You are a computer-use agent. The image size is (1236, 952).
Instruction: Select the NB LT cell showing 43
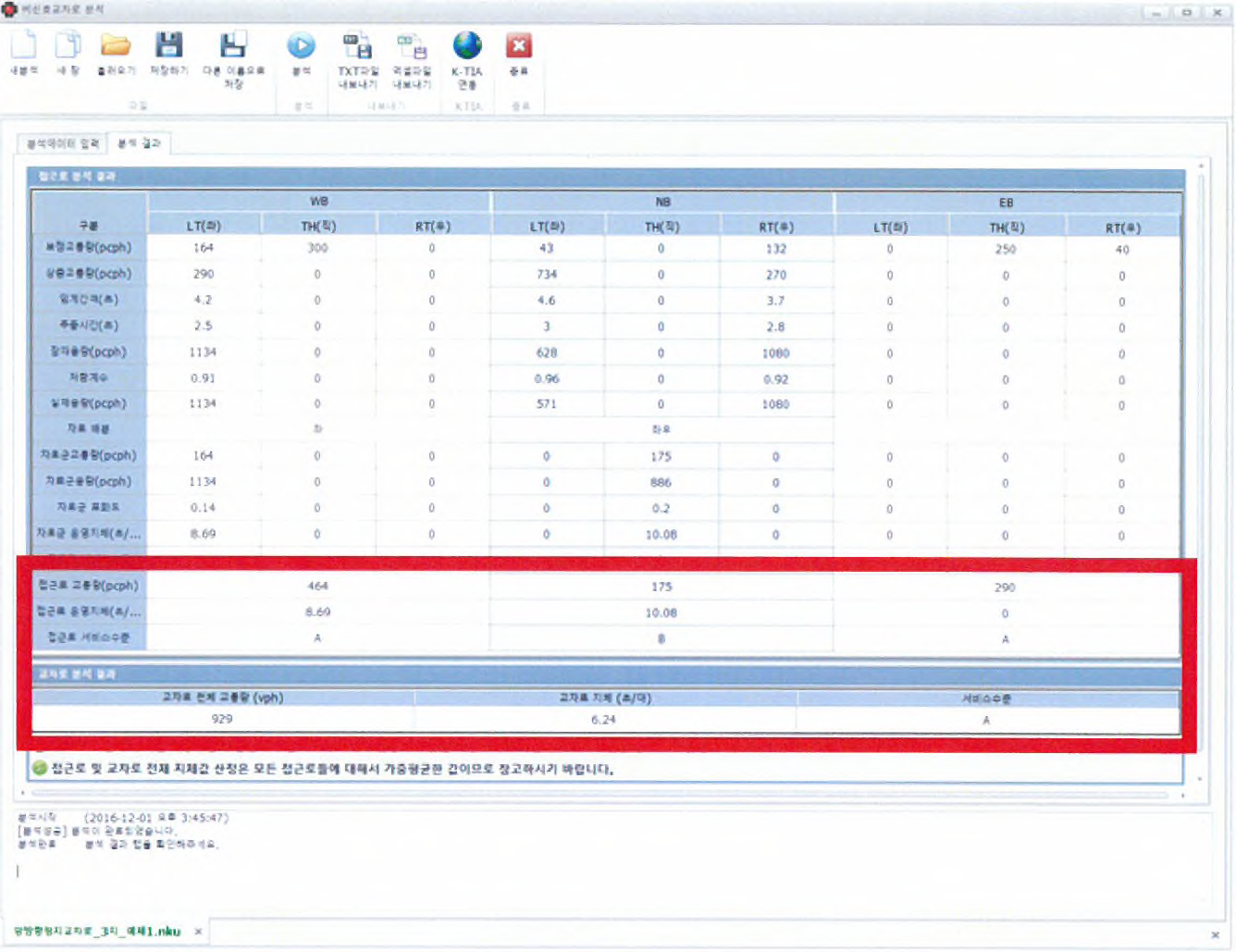tap(547, 248)
